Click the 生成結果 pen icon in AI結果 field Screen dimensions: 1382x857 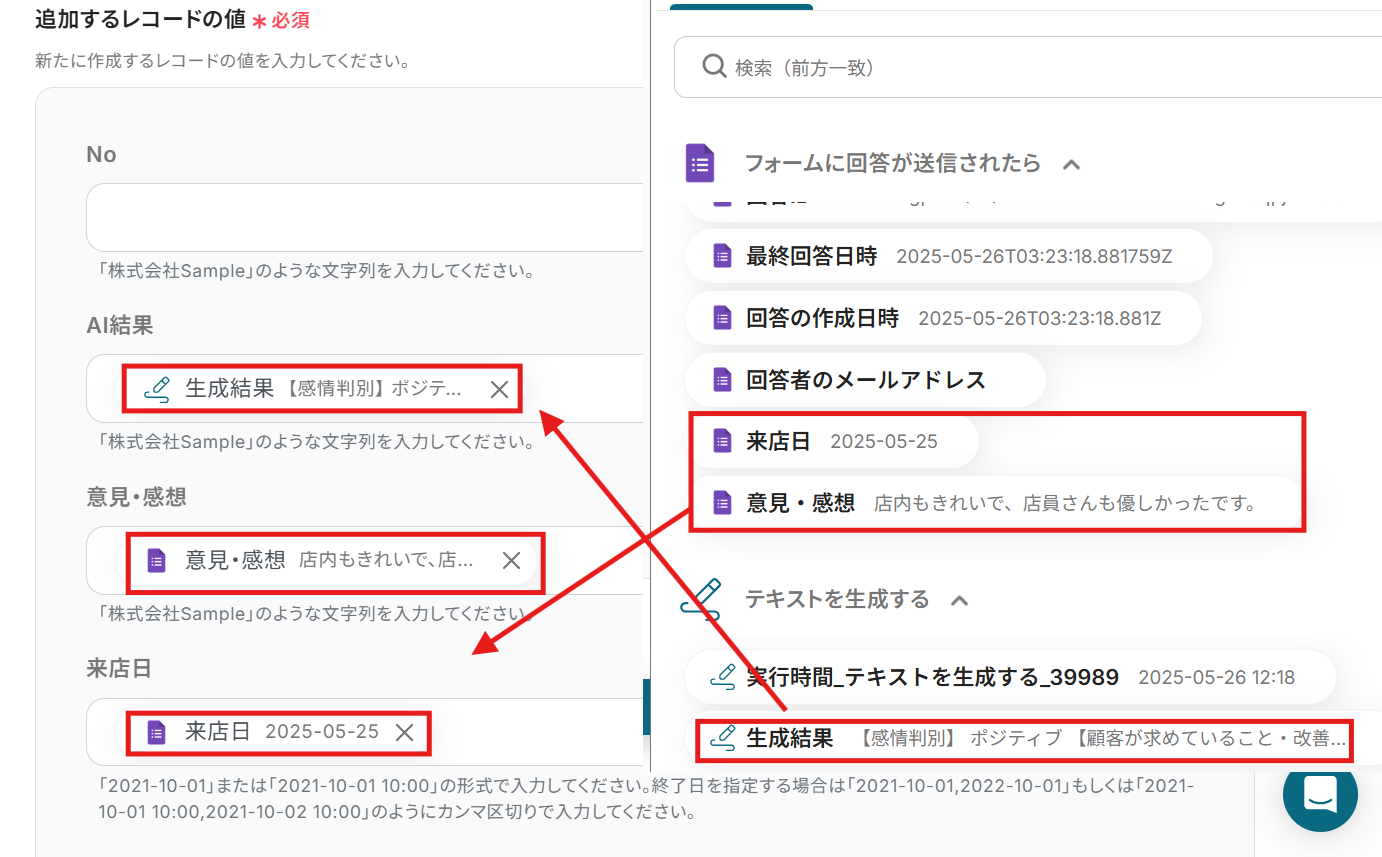click(157, 389)
